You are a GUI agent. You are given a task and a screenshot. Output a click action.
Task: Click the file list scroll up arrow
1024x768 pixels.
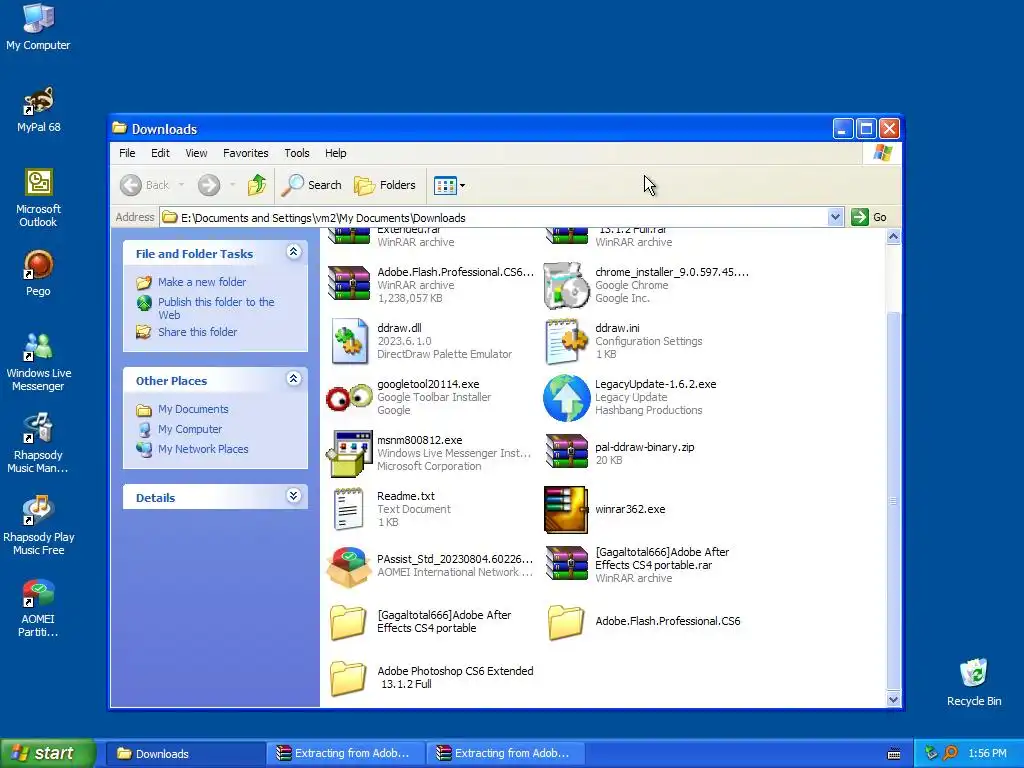893,236
